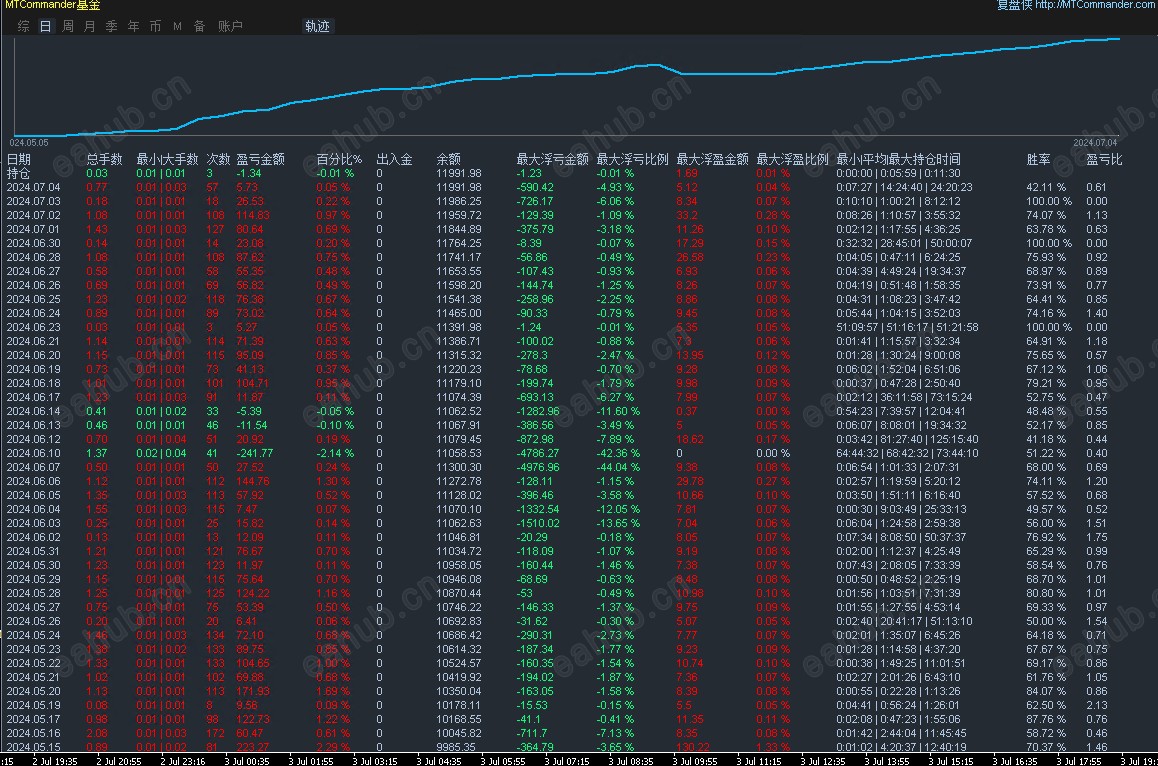Click the 3 Jul 08:35 time axis label
The width and height of the screenshot is (1158, 766).
pyautogui.click(x=631, y=761)
